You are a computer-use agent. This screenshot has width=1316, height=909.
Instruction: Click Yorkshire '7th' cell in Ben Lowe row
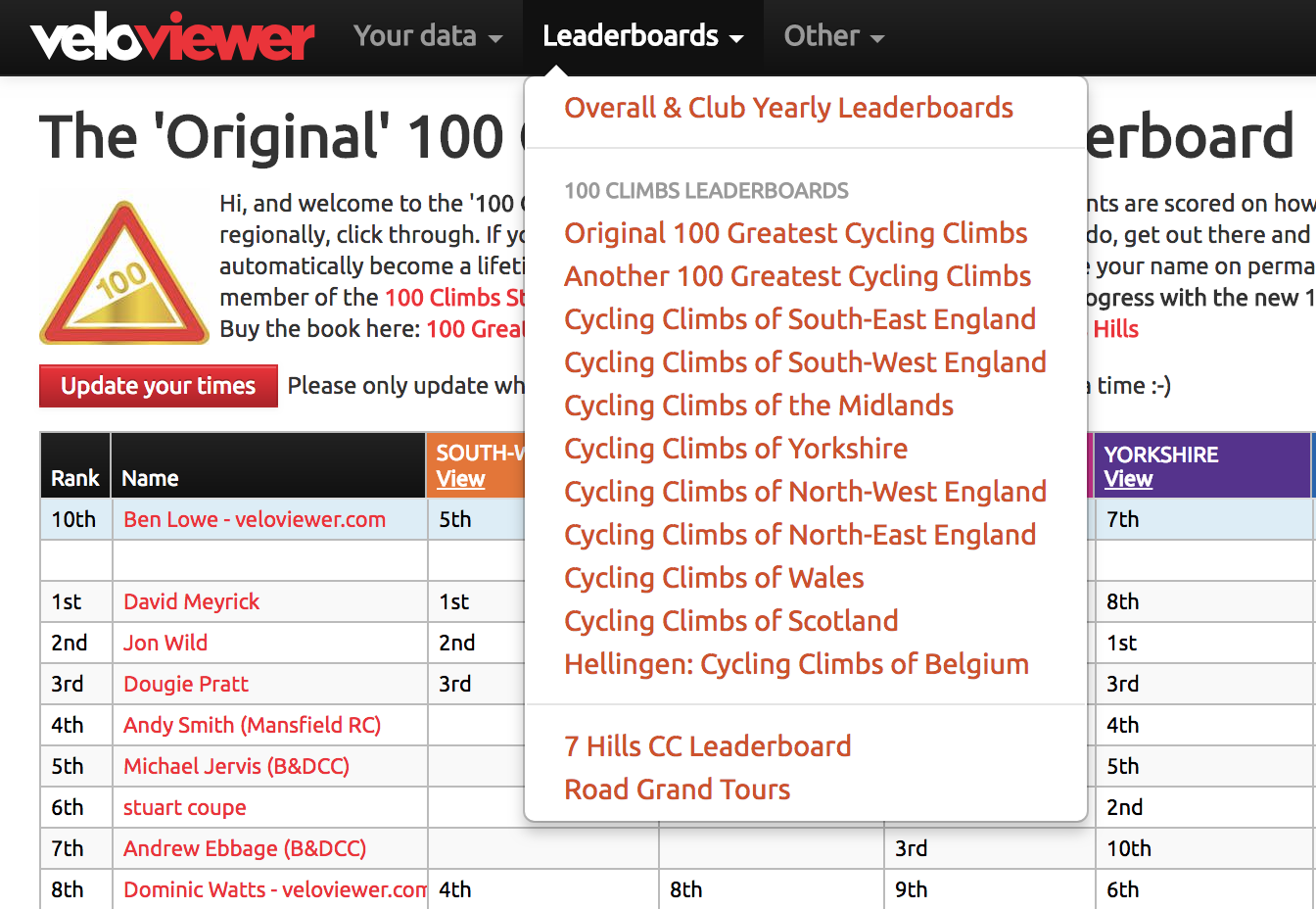pyautogui.click(x=1204, y=519)
